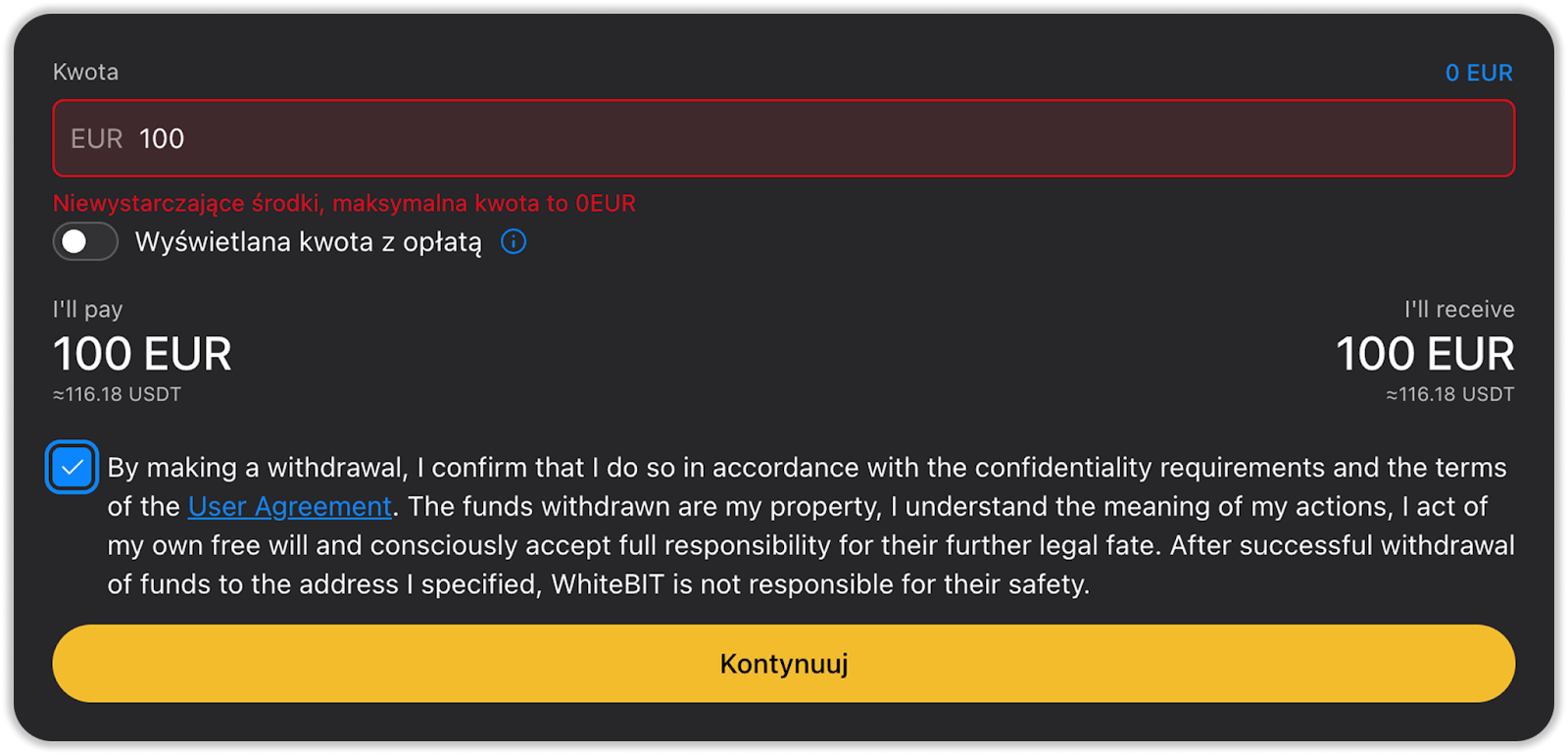
Task: Click the first line of withdrawal disclaimer text
Action: coord(806,468)
